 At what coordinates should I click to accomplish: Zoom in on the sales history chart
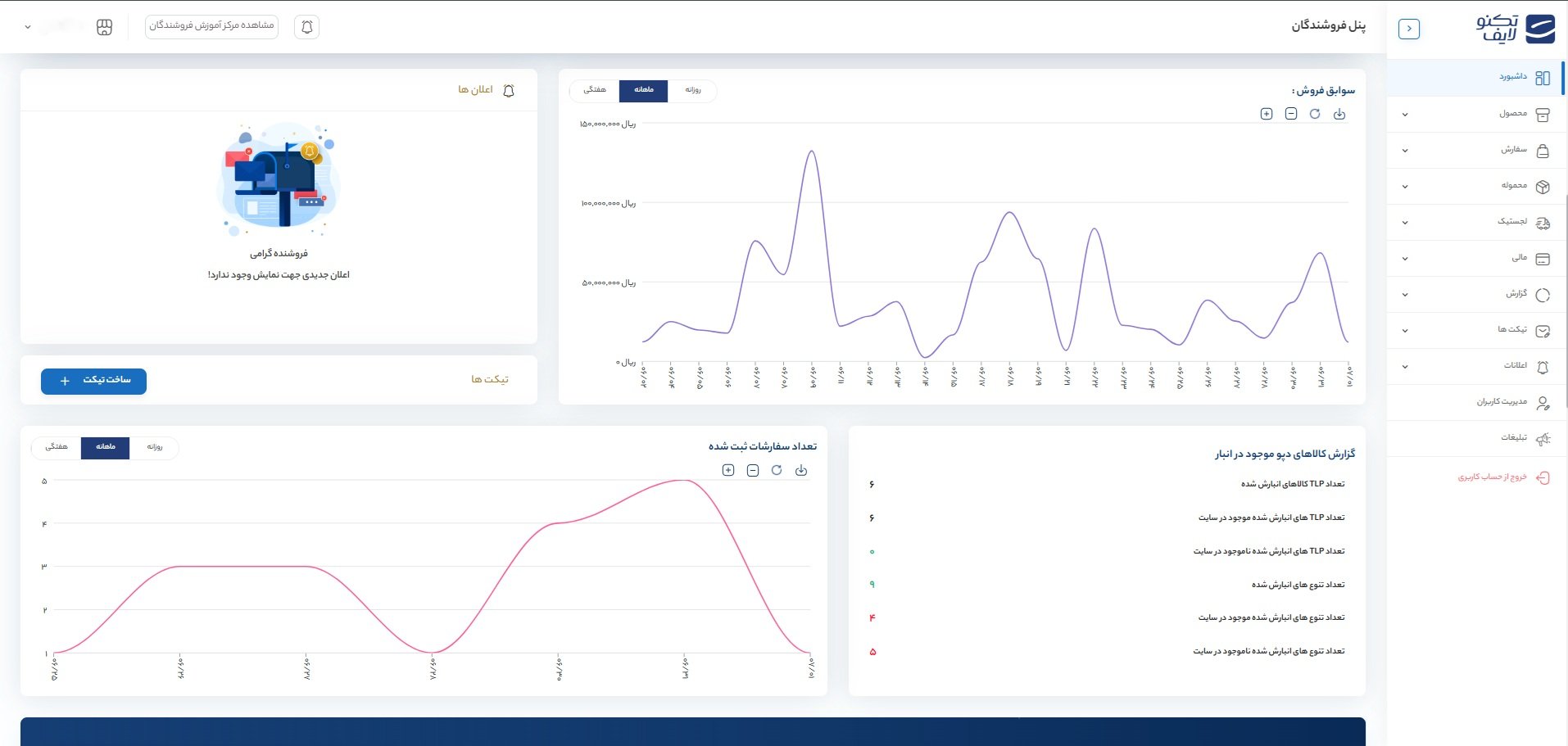[x=1267, y=114]
